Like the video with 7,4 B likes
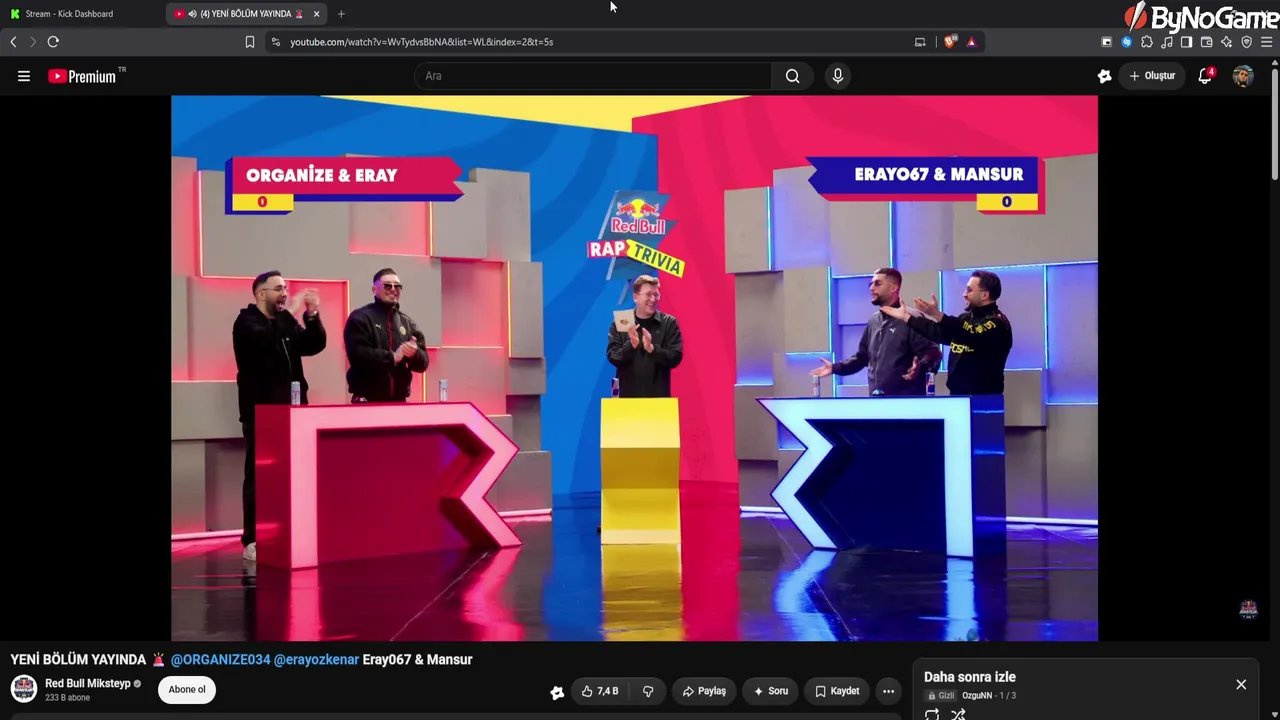The image size is (1280, 720). point(600,691)
